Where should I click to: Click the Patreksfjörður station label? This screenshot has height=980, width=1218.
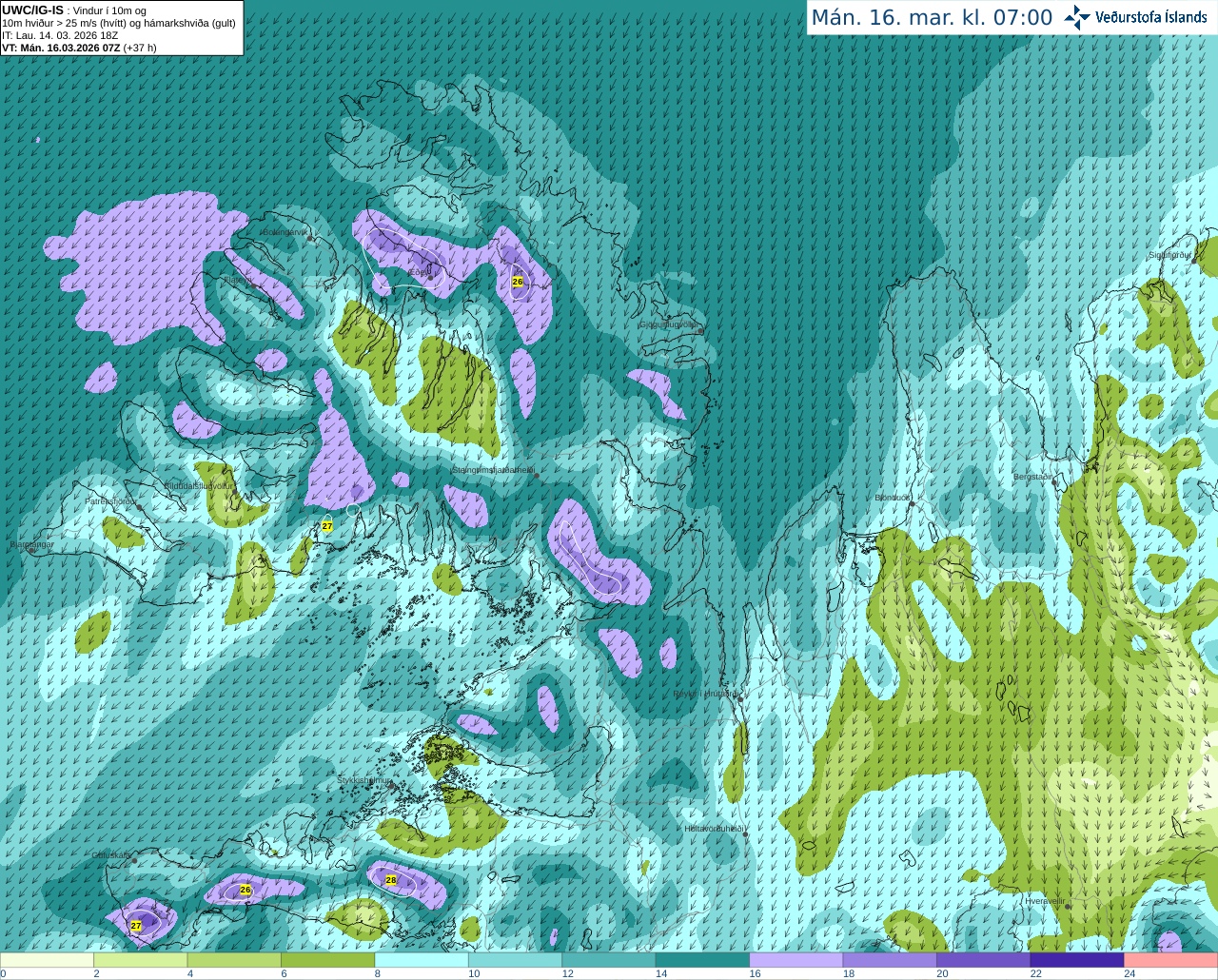pyautogui.click(x=111, y=500)
